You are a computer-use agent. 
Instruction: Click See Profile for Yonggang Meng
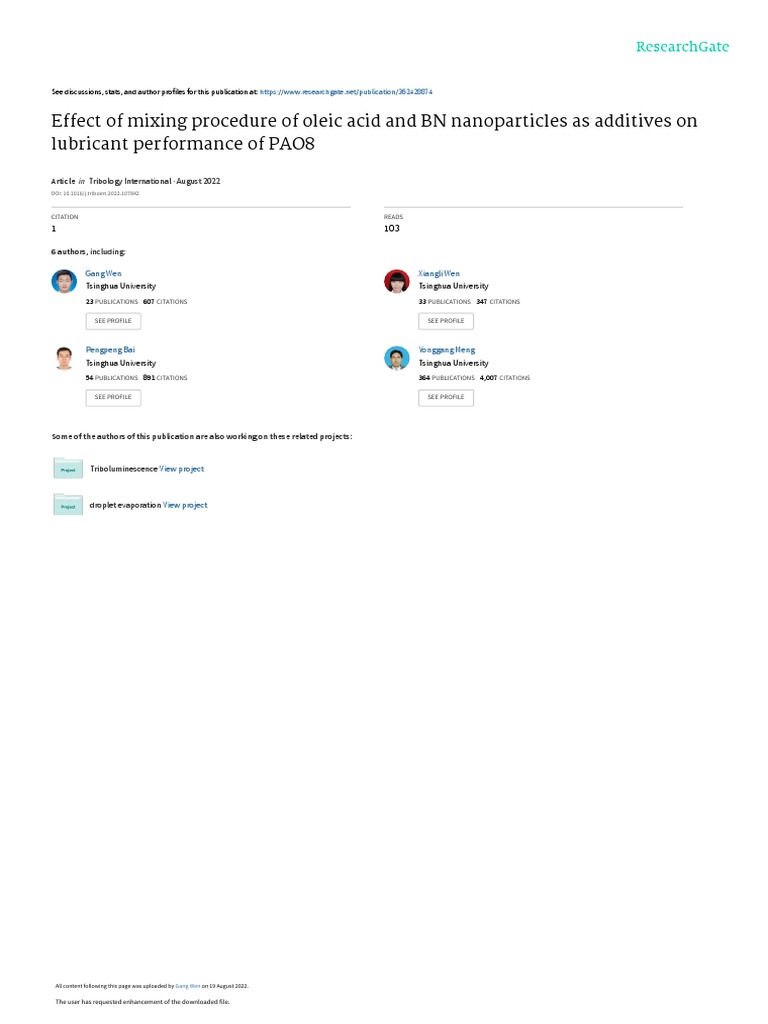click(x=445, y=397)
